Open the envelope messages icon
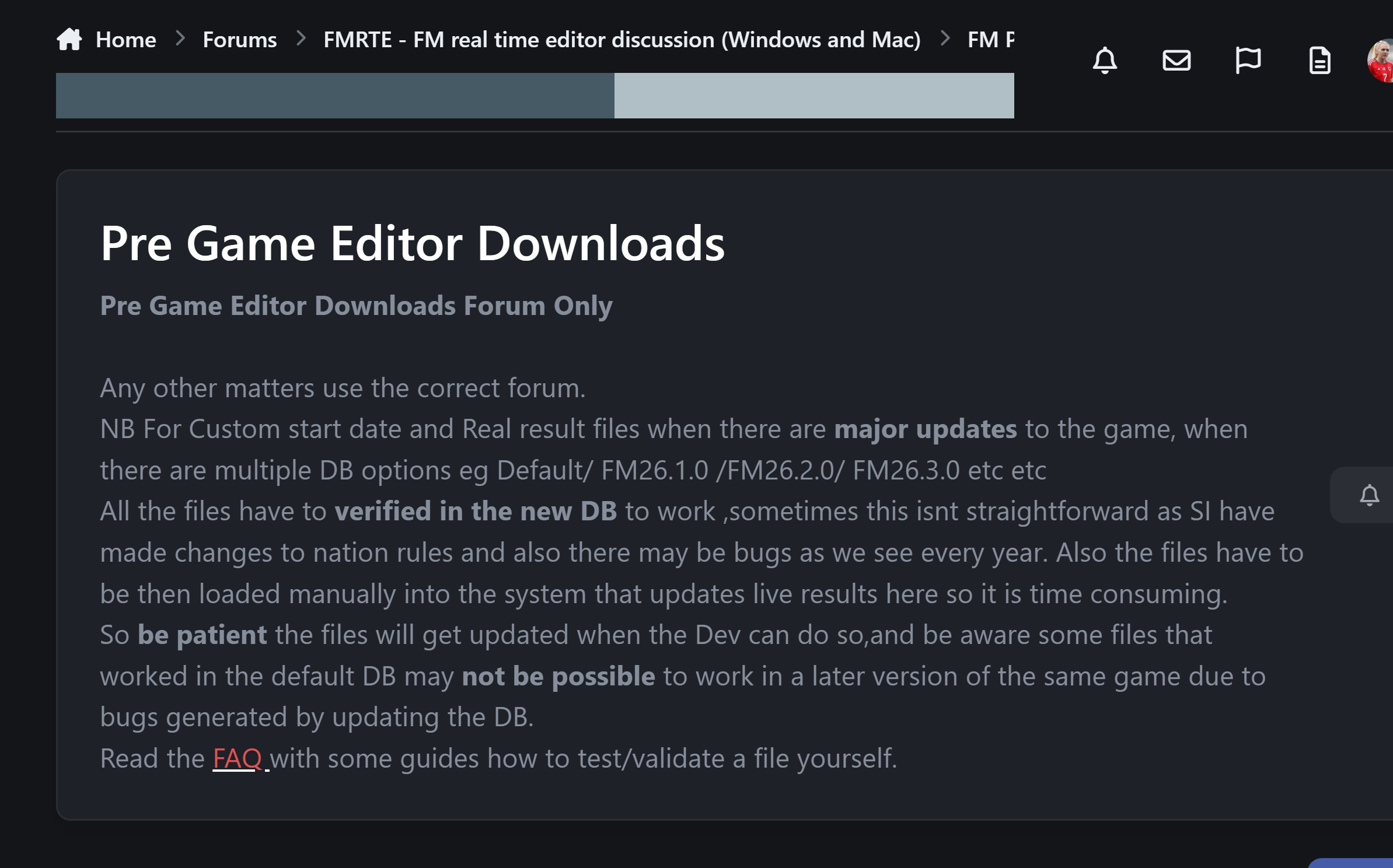The height and width of the screenshot is (868, 1393). 1176,60
